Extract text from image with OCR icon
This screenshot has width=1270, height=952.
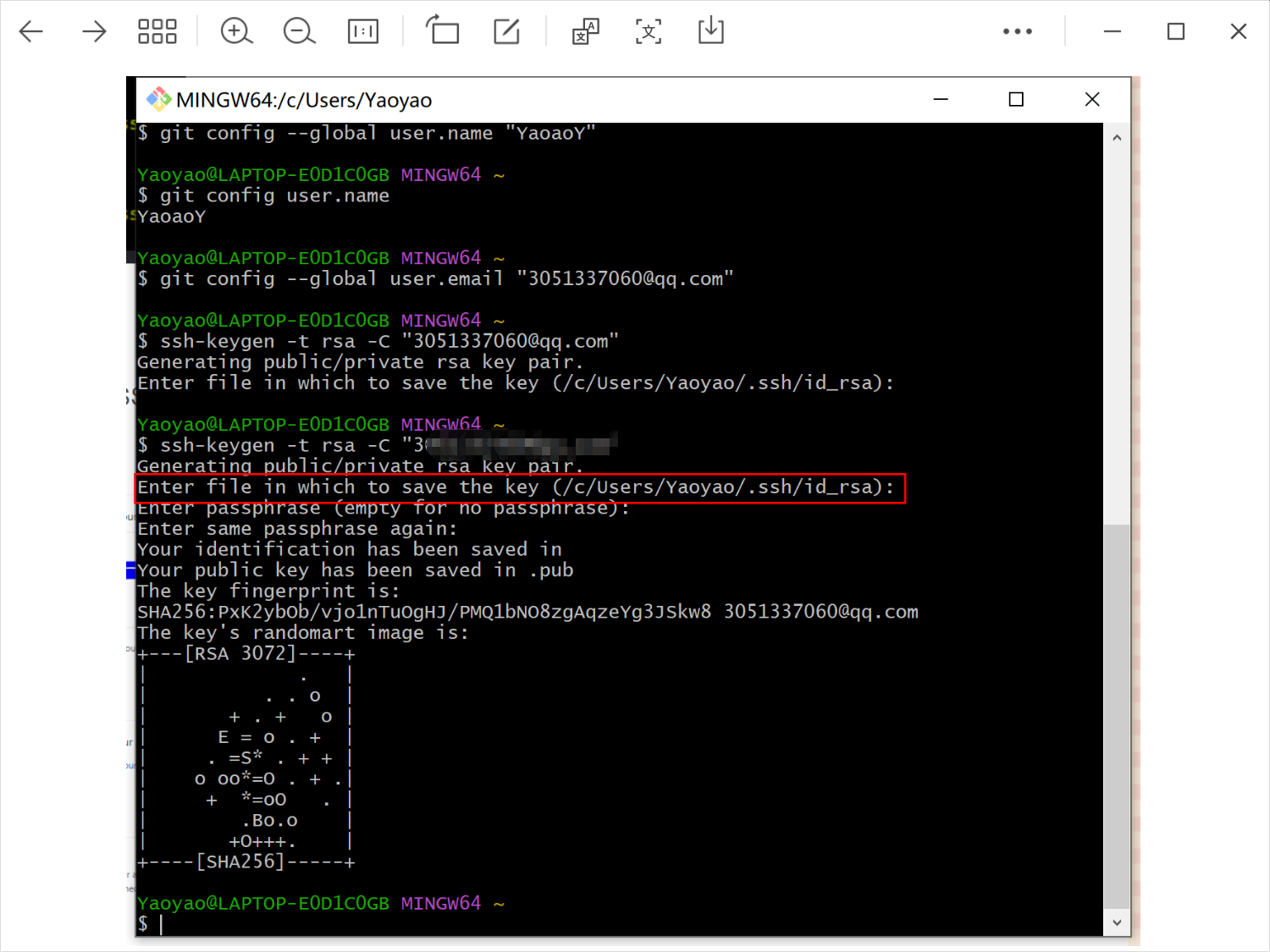tap(649, 32)
